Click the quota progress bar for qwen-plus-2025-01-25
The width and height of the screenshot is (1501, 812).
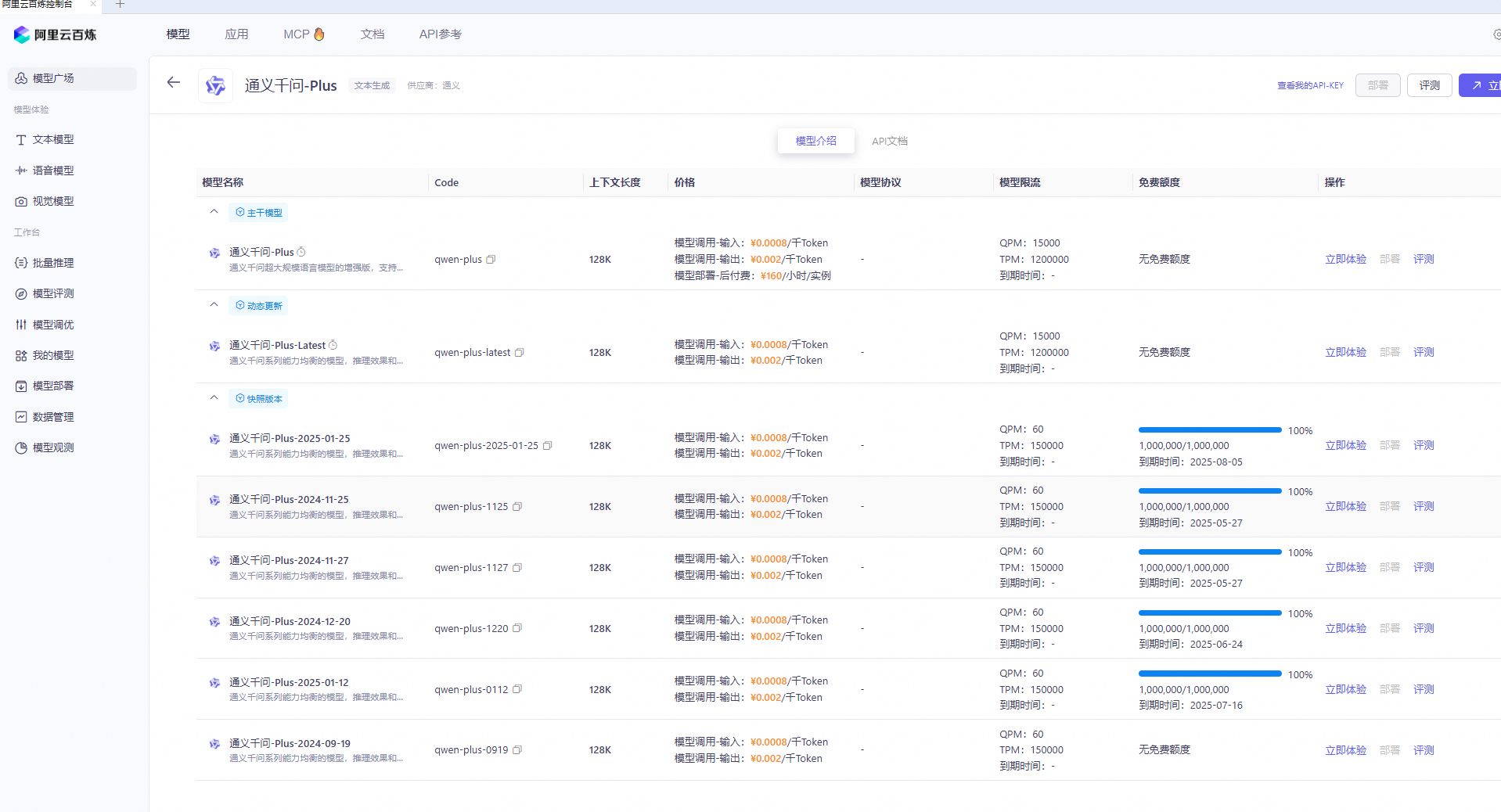pos(1210,430)
